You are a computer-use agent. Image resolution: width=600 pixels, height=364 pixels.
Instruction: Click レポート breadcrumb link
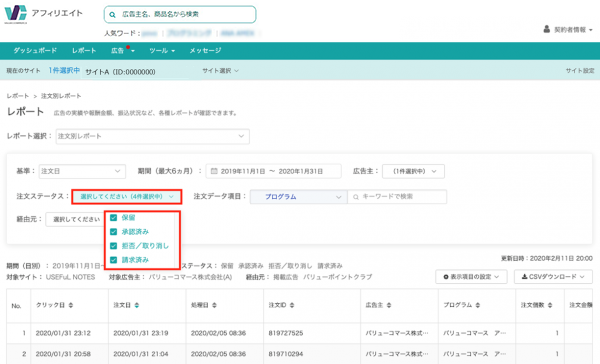click(x=18, y=96)
